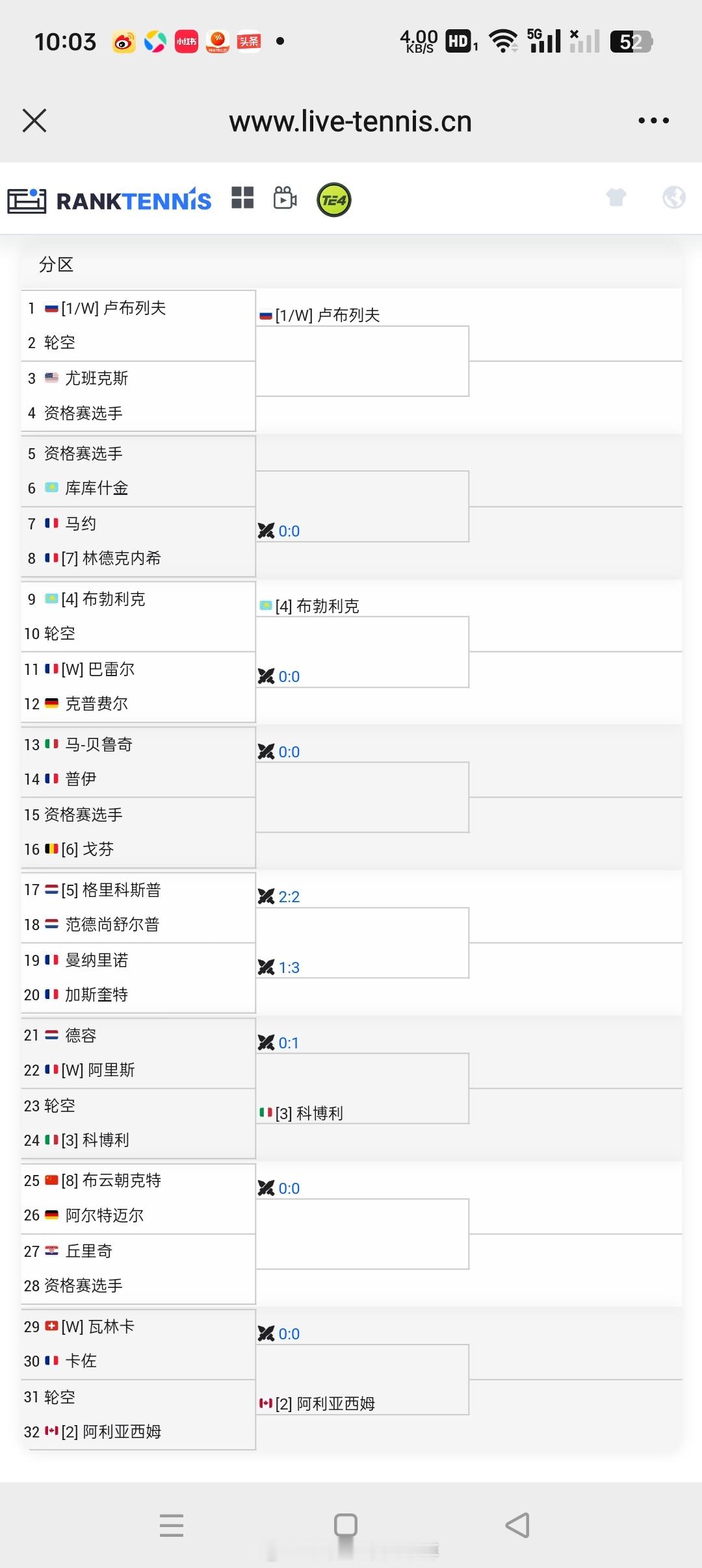Tap the 分区 section header
Screen dimensions: 702x1568
(57, 264)
